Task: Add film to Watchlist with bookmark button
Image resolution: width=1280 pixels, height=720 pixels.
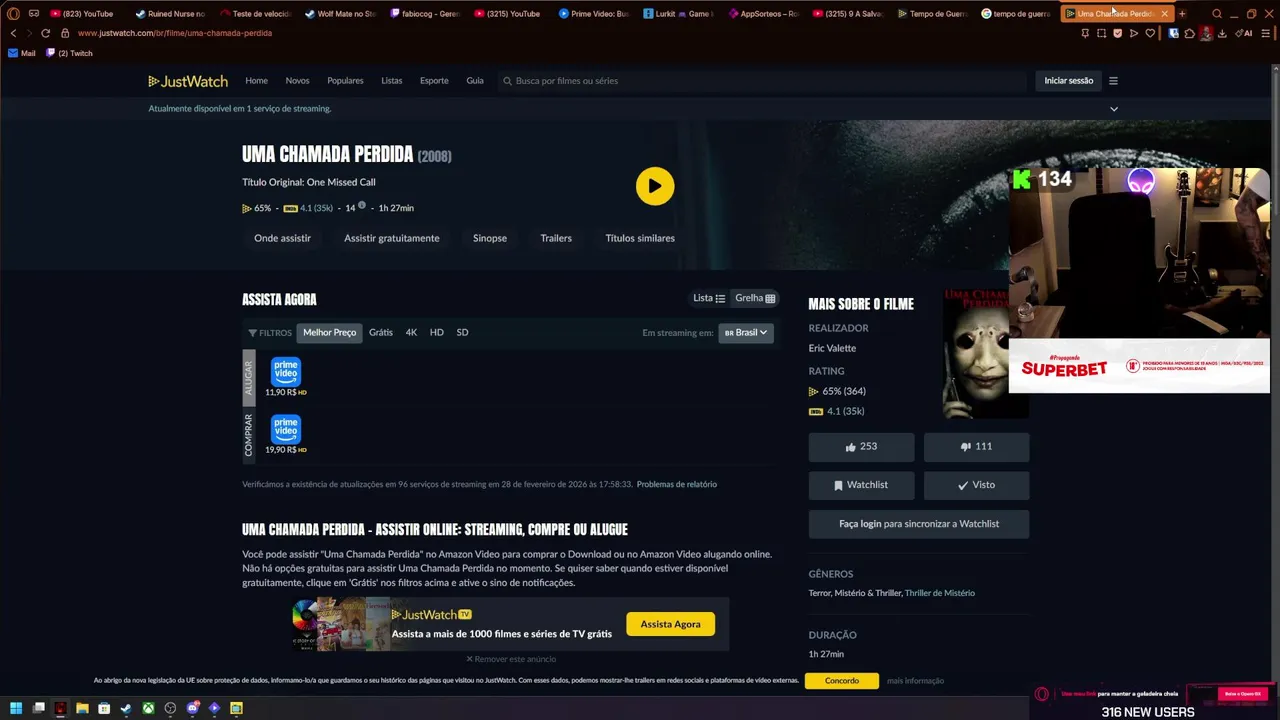Action: 861,485
